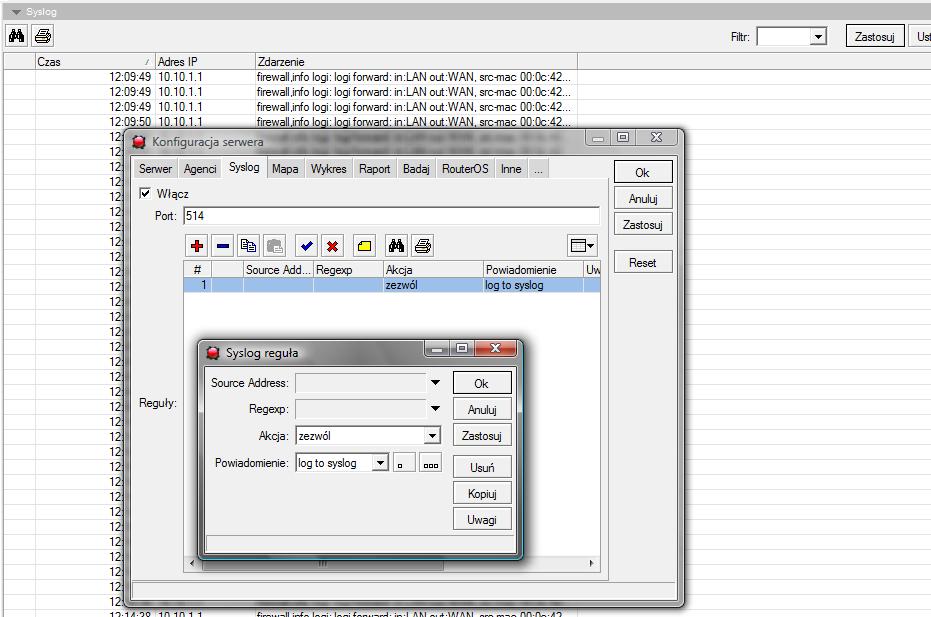The height and width of the screenshot is (617, 931).
Task: Click Zastosuj next to the Filtr field
Action: click(x=875, y=36)
